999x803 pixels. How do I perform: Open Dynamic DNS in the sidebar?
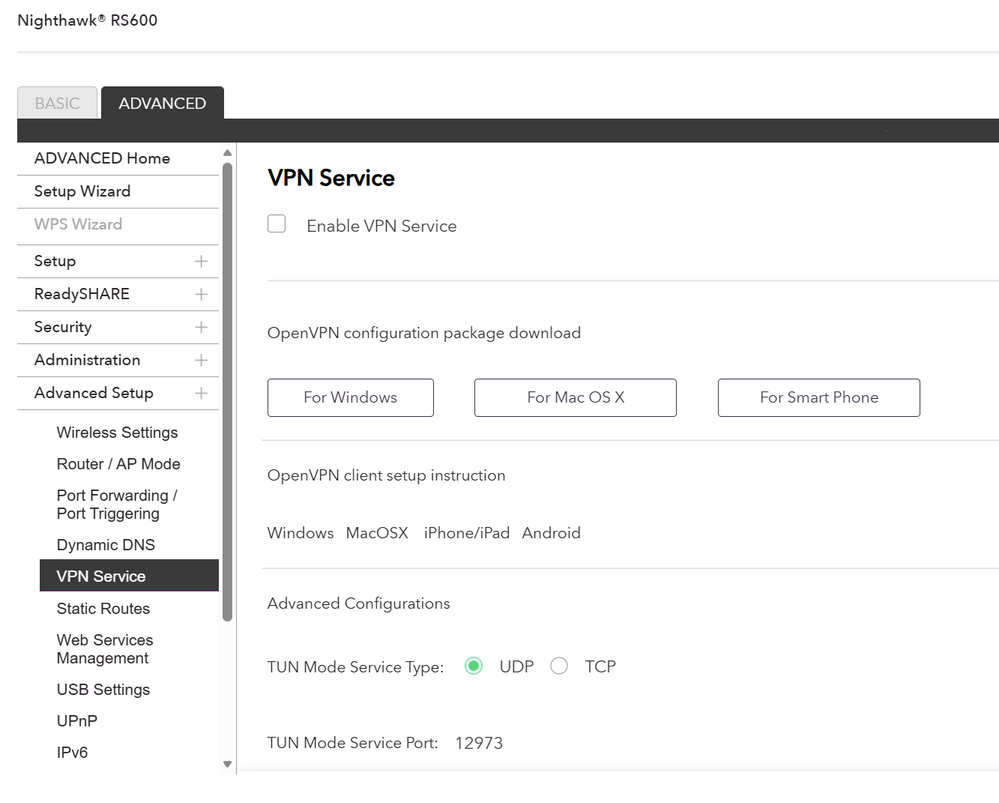(x=106, y=545)
